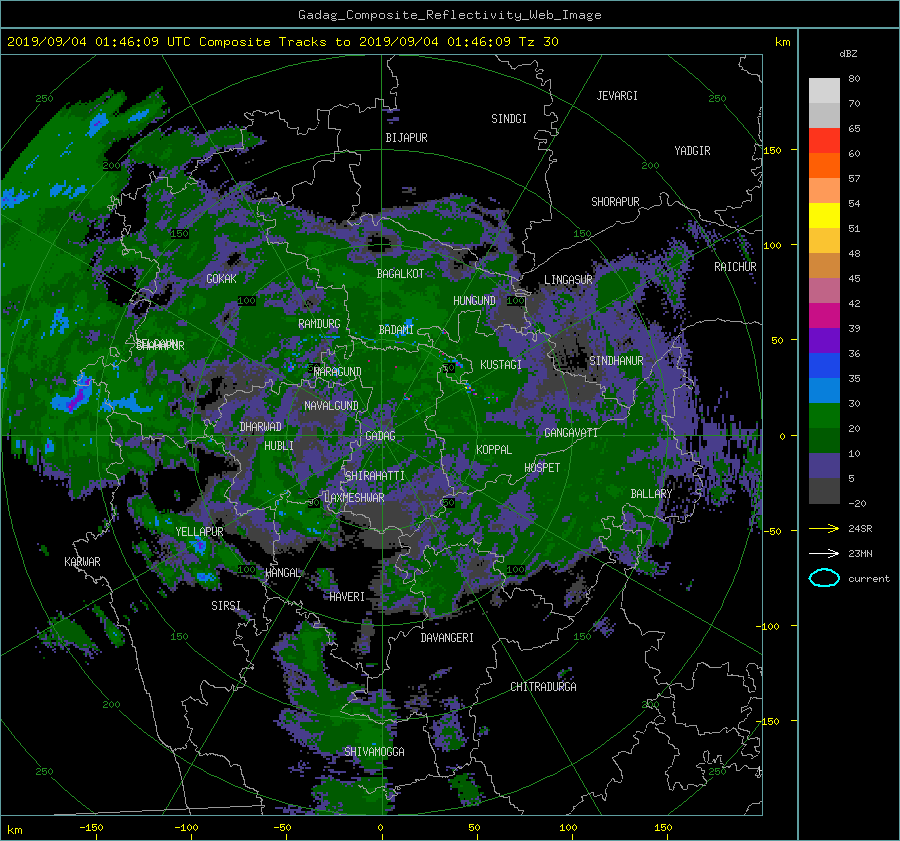Click the SHIVAMOGGA place name

(x=374, y=752)
